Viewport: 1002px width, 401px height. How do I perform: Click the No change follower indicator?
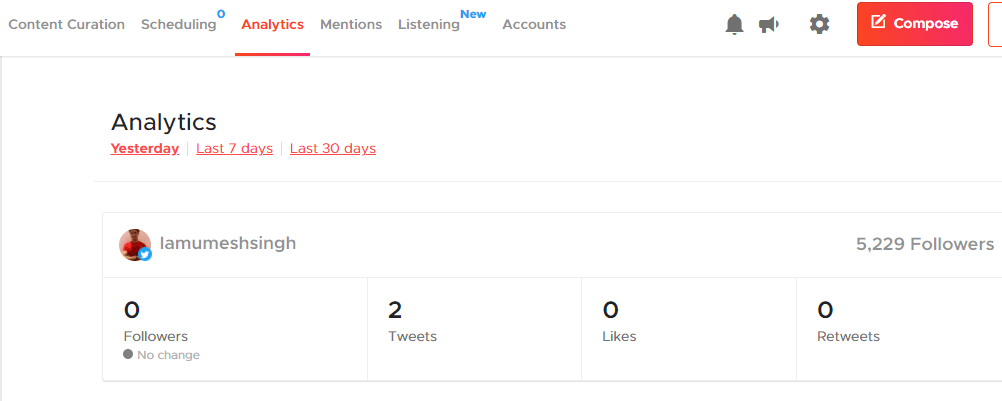click(162, 355)
